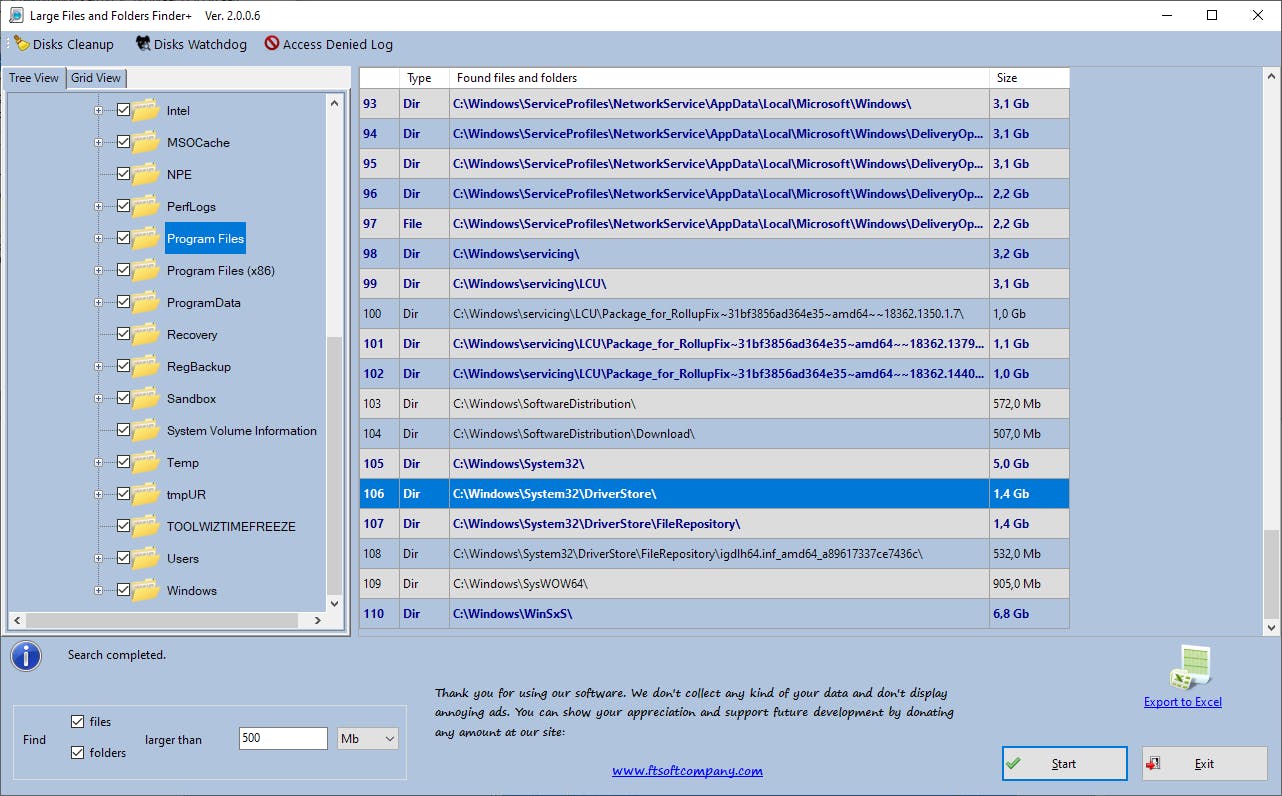Click the Windows folder icon in tree

click(x=146, y=591)
